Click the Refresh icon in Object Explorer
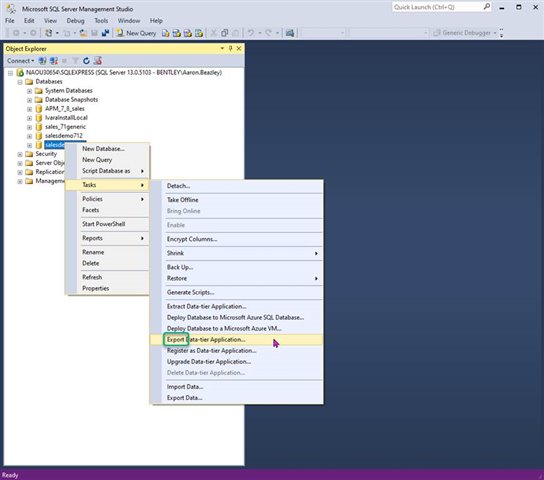The image size is (544, 480). point(86,61)
